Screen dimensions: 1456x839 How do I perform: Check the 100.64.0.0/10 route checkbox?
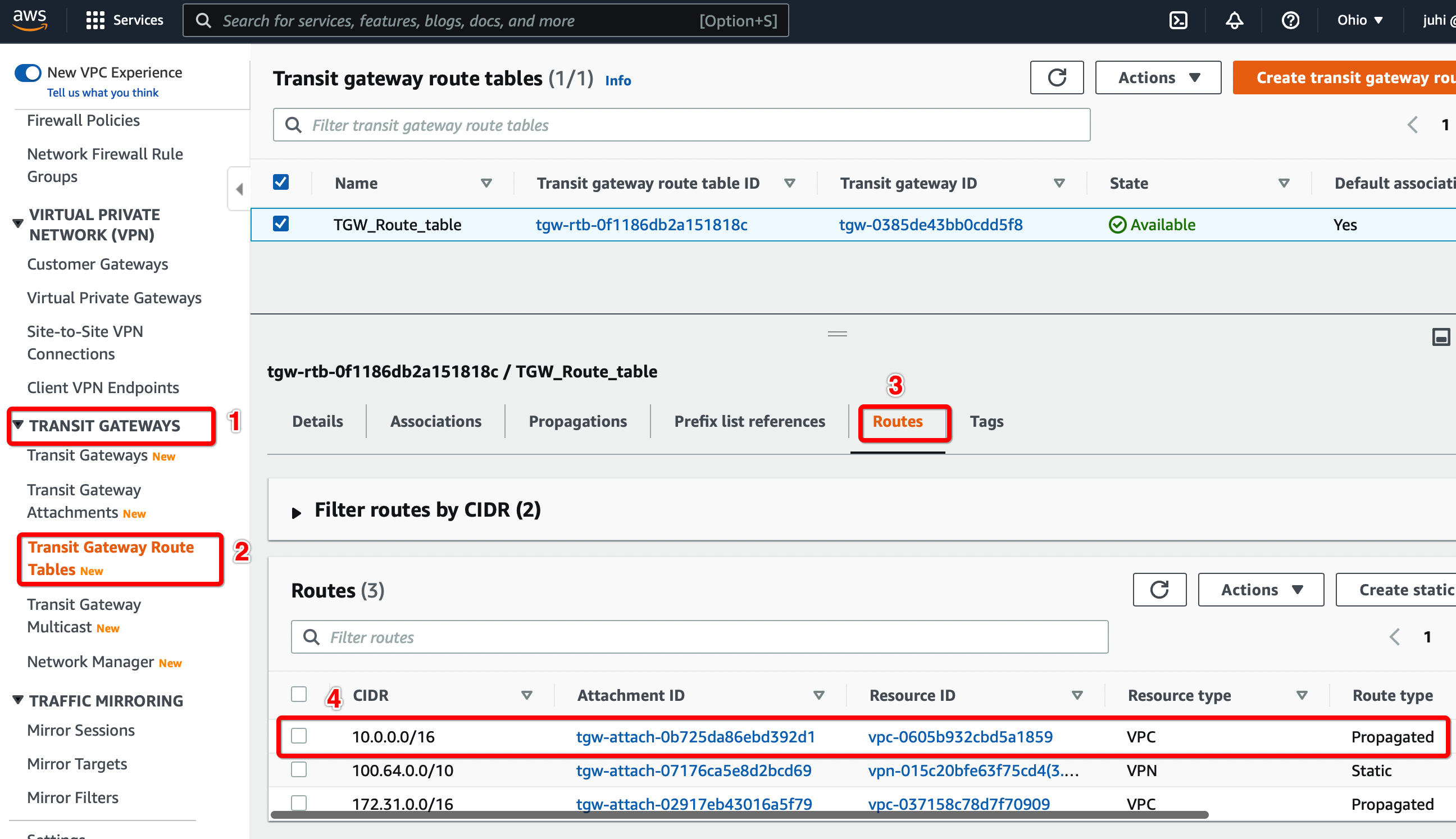point(299,769)
